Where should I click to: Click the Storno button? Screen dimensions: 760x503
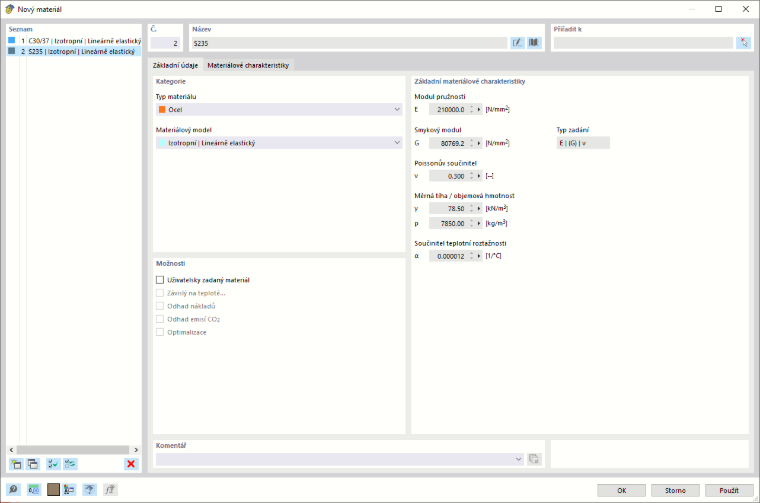pos(675,490)
